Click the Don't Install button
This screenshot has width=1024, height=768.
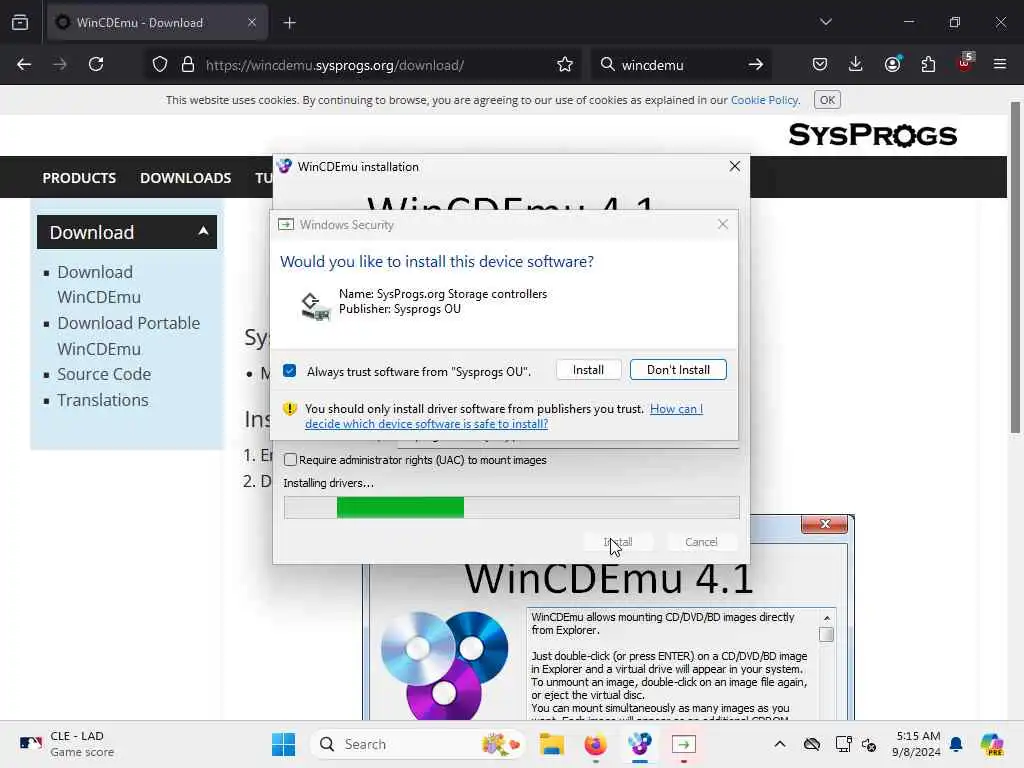[678, 370]
